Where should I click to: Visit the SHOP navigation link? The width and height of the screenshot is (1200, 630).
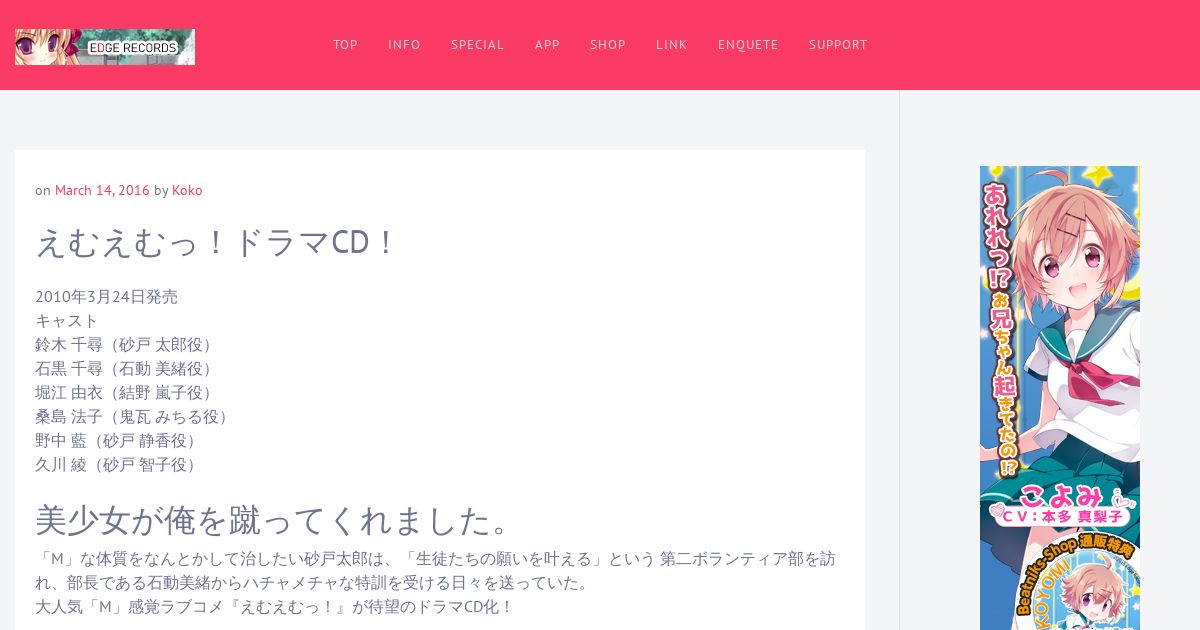click(608, 45)
